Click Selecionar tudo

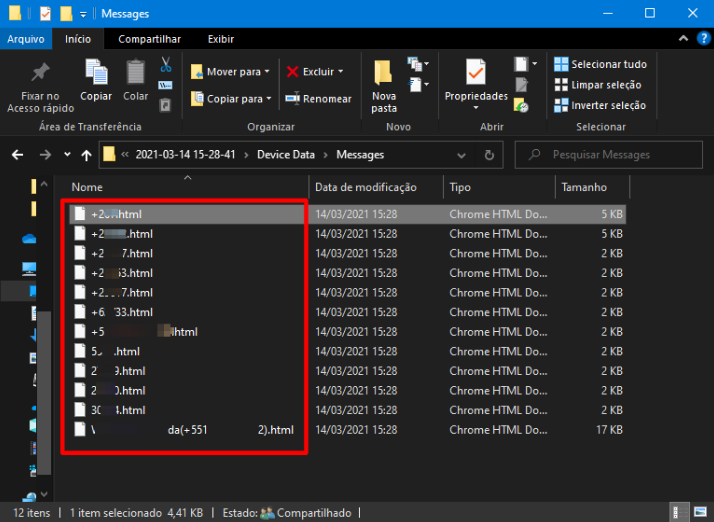600,64
